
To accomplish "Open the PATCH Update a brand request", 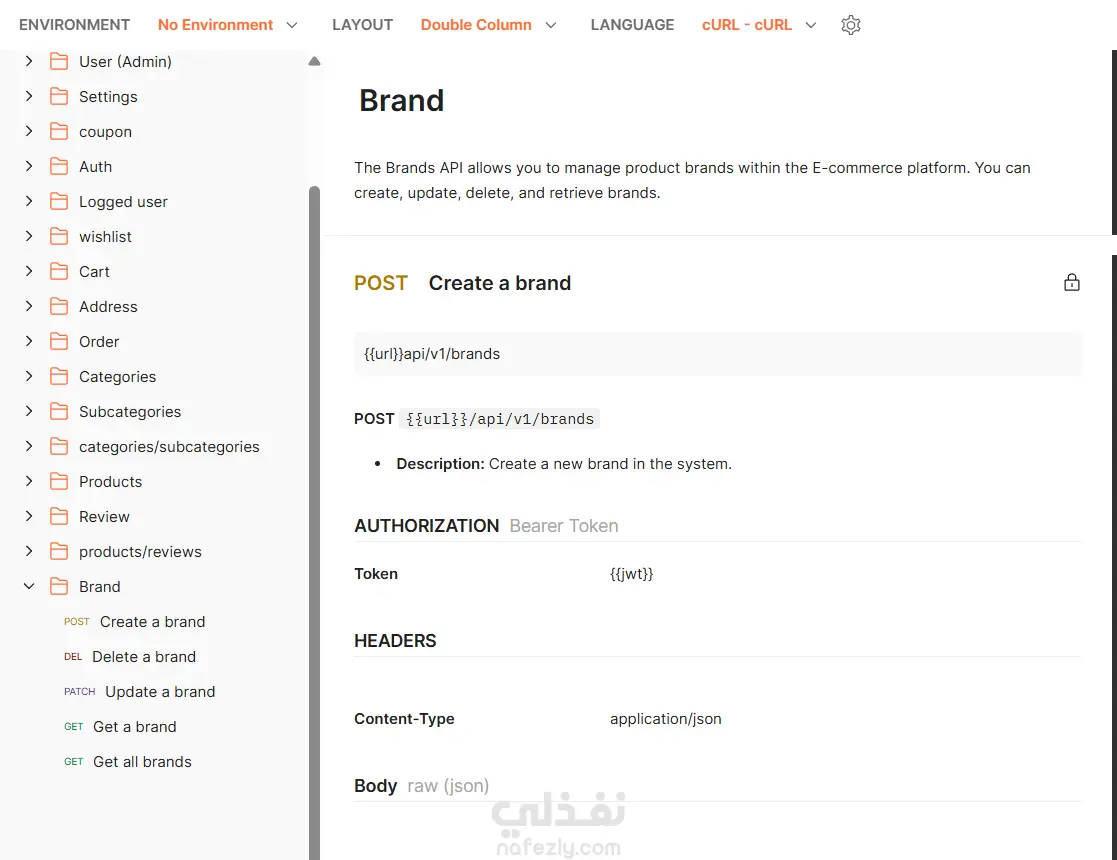I will pos(159,692).
